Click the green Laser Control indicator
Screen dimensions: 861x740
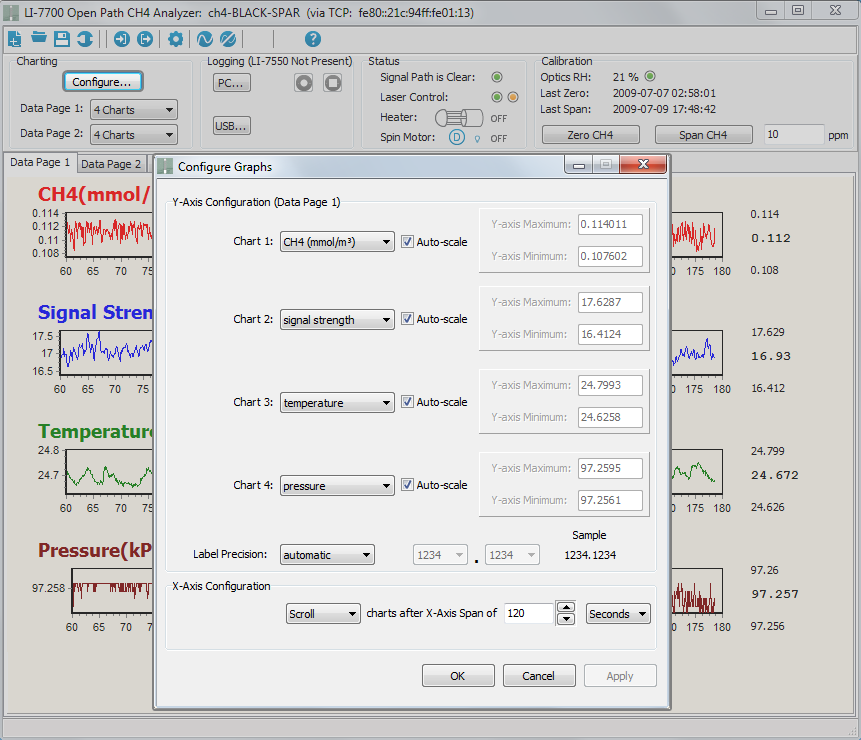(497, 97)
